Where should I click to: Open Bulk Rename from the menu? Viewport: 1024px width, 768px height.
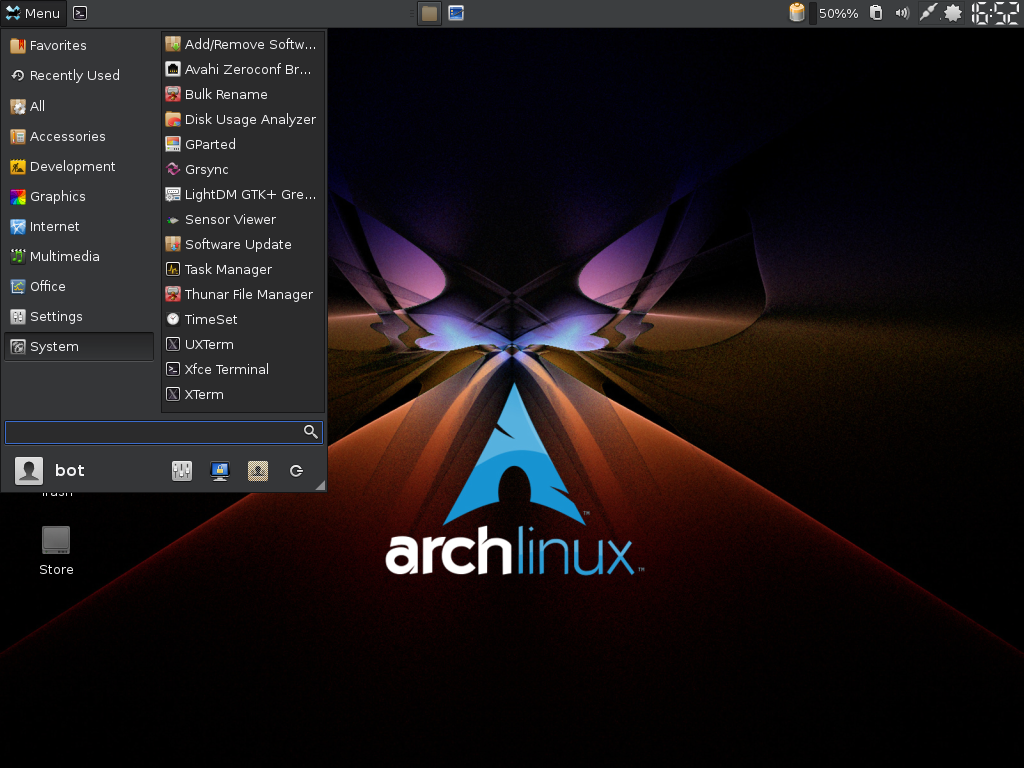coord(243,94)
